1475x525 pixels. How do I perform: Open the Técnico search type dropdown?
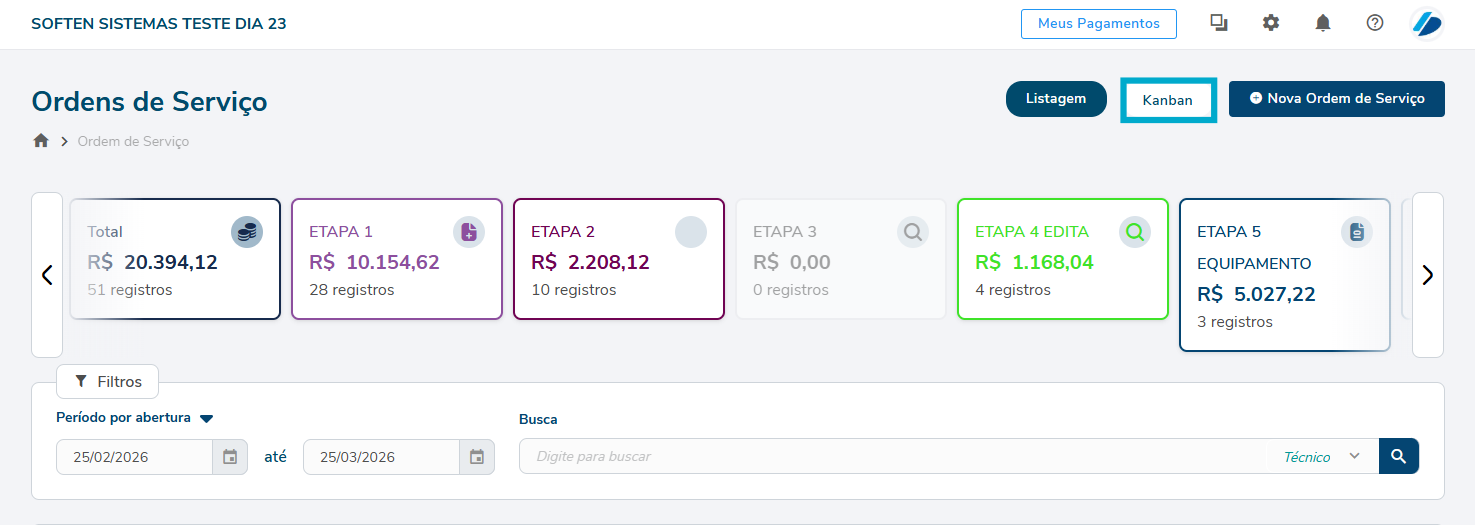point(1321,457)
